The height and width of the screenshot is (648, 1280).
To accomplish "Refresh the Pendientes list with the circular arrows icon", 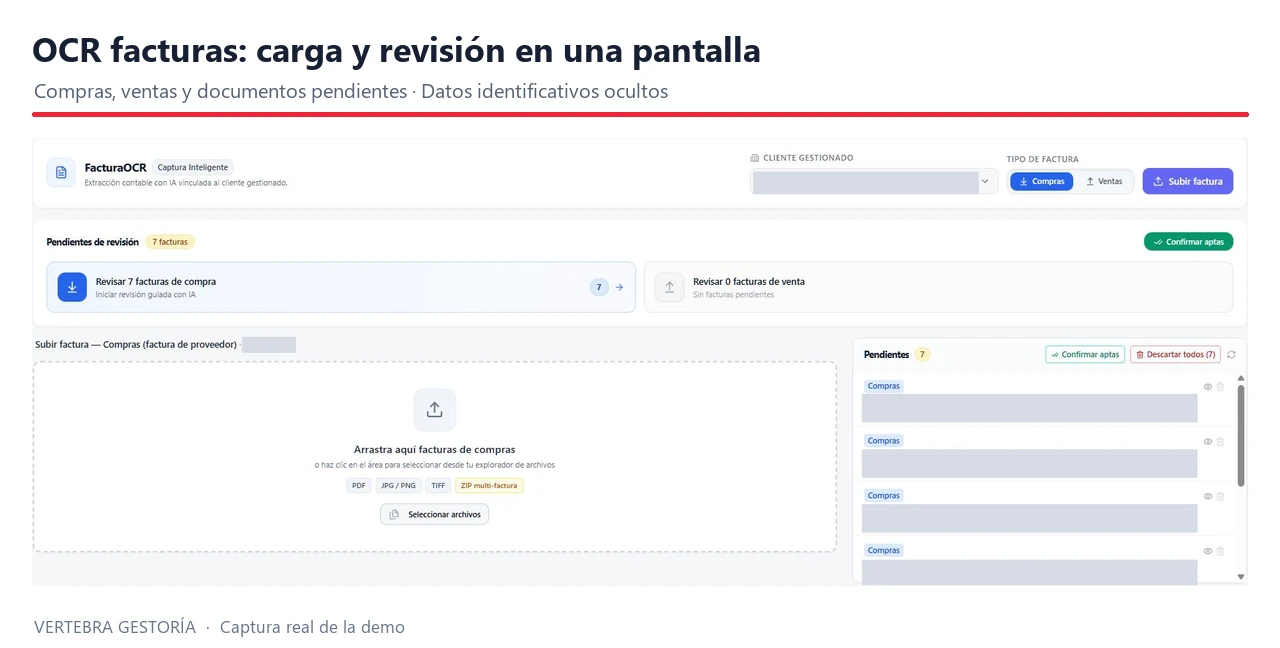I will (1231, 354).
